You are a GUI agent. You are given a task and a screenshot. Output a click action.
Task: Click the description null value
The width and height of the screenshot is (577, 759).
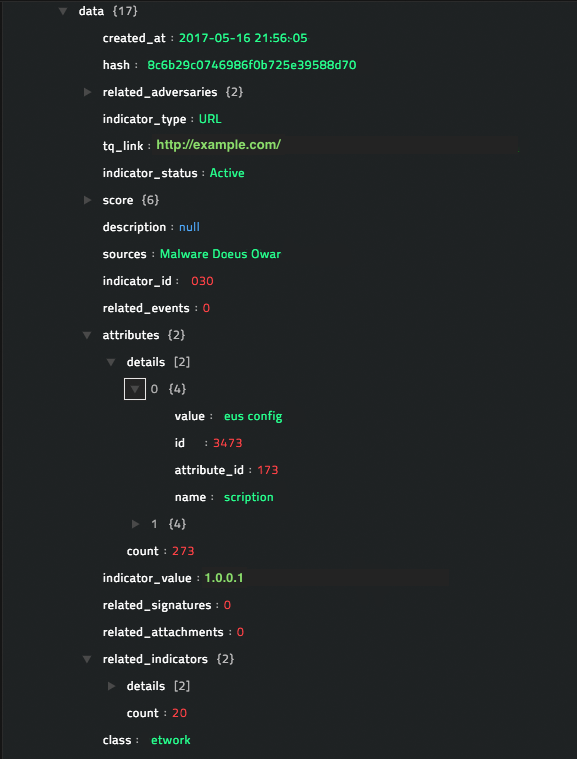189,227
